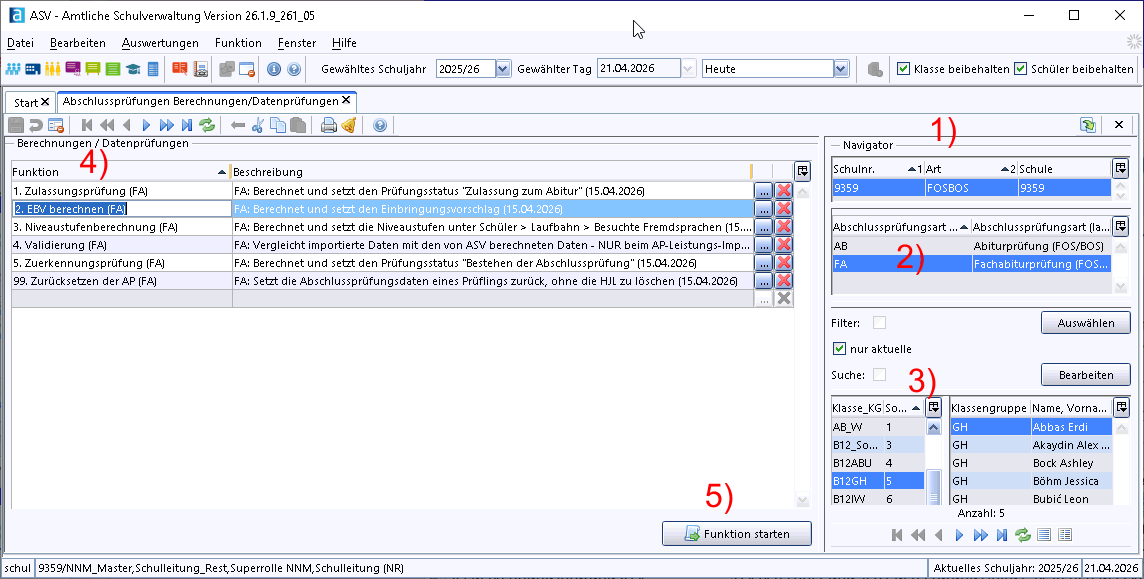
Task: Expand the Heute date preset dropdown
Action: pos(841,69)
